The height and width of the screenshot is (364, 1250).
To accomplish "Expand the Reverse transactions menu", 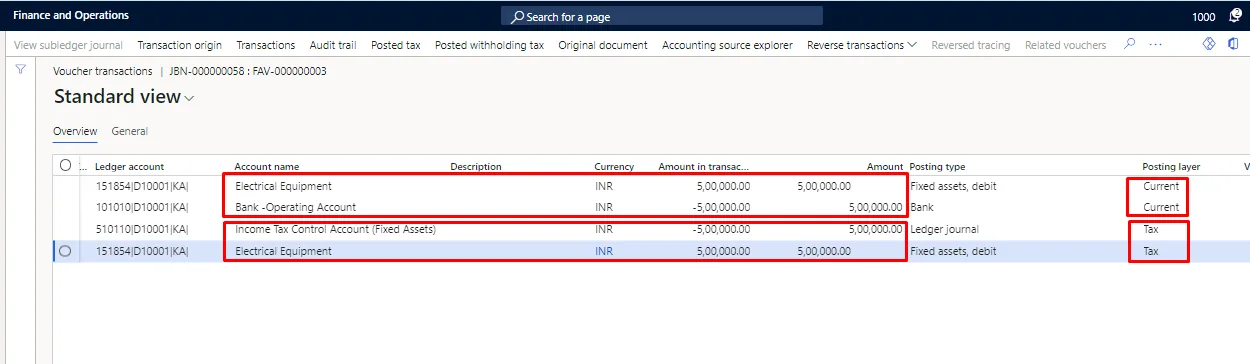I will pos(862,45).
